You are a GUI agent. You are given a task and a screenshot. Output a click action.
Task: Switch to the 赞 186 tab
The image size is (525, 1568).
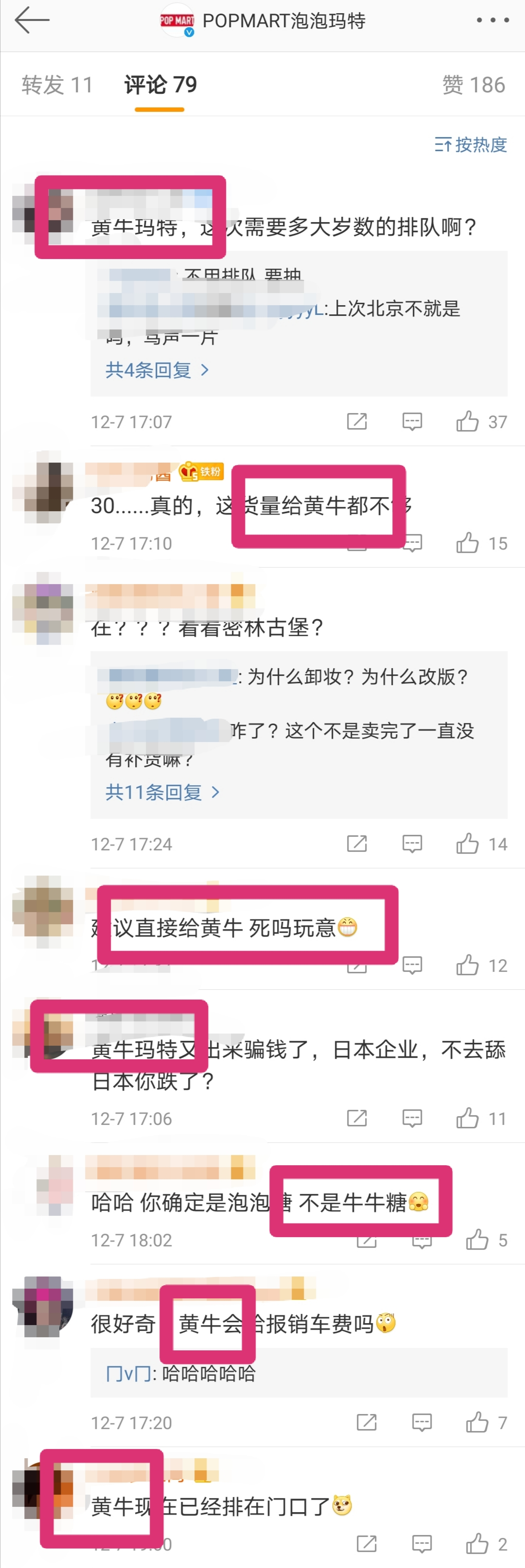coord(474,85)
